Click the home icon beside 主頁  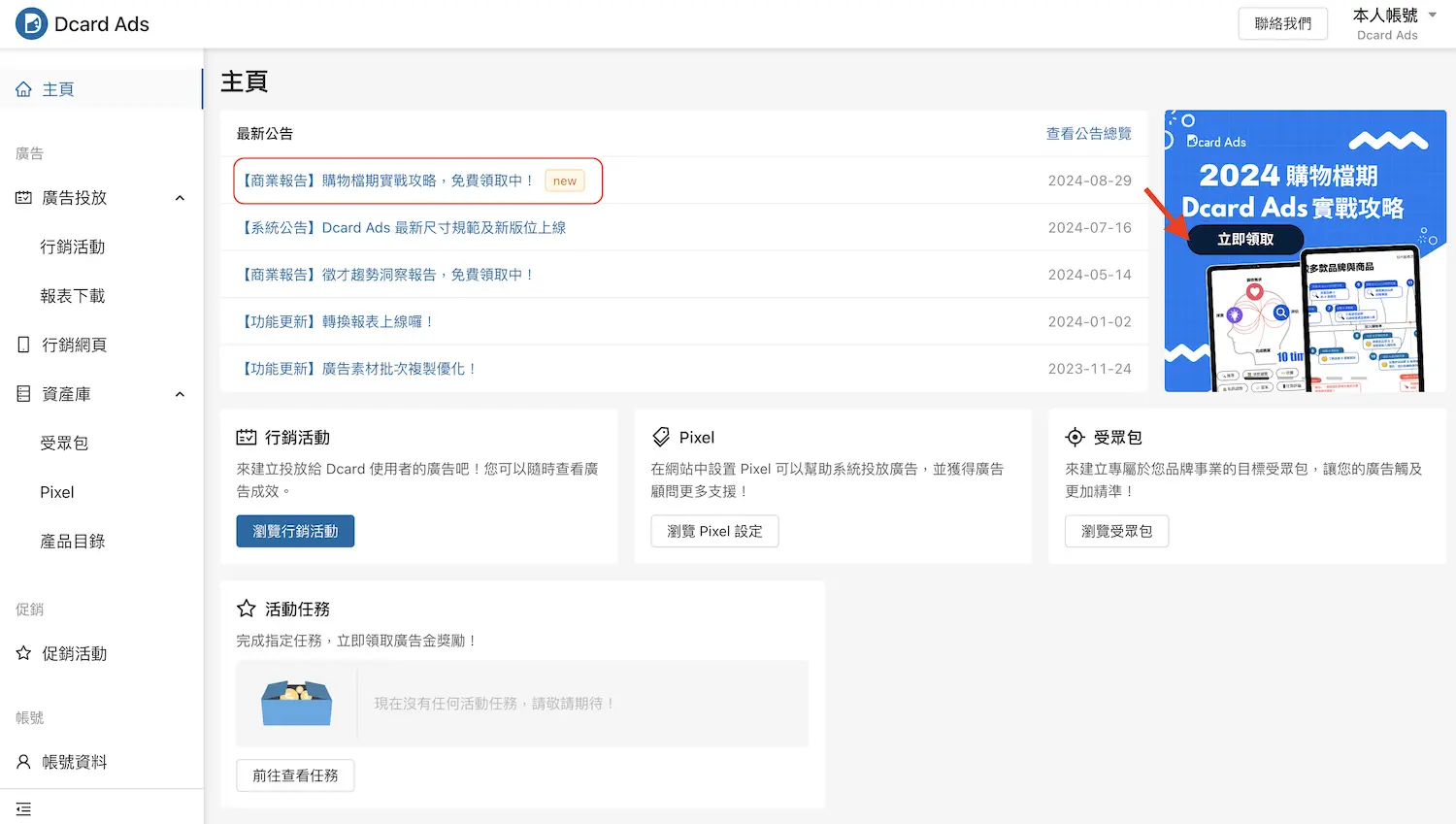[23, 89]
